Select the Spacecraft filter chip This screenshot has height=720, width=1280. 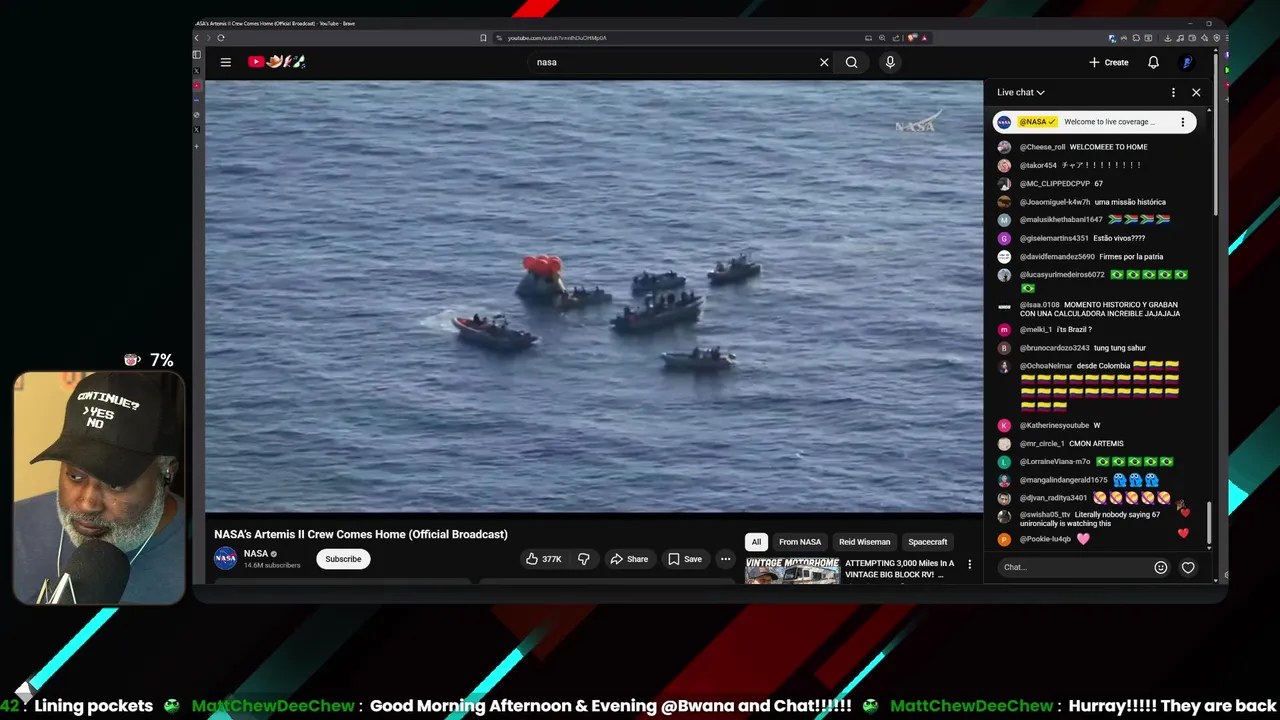click(928, 542)
